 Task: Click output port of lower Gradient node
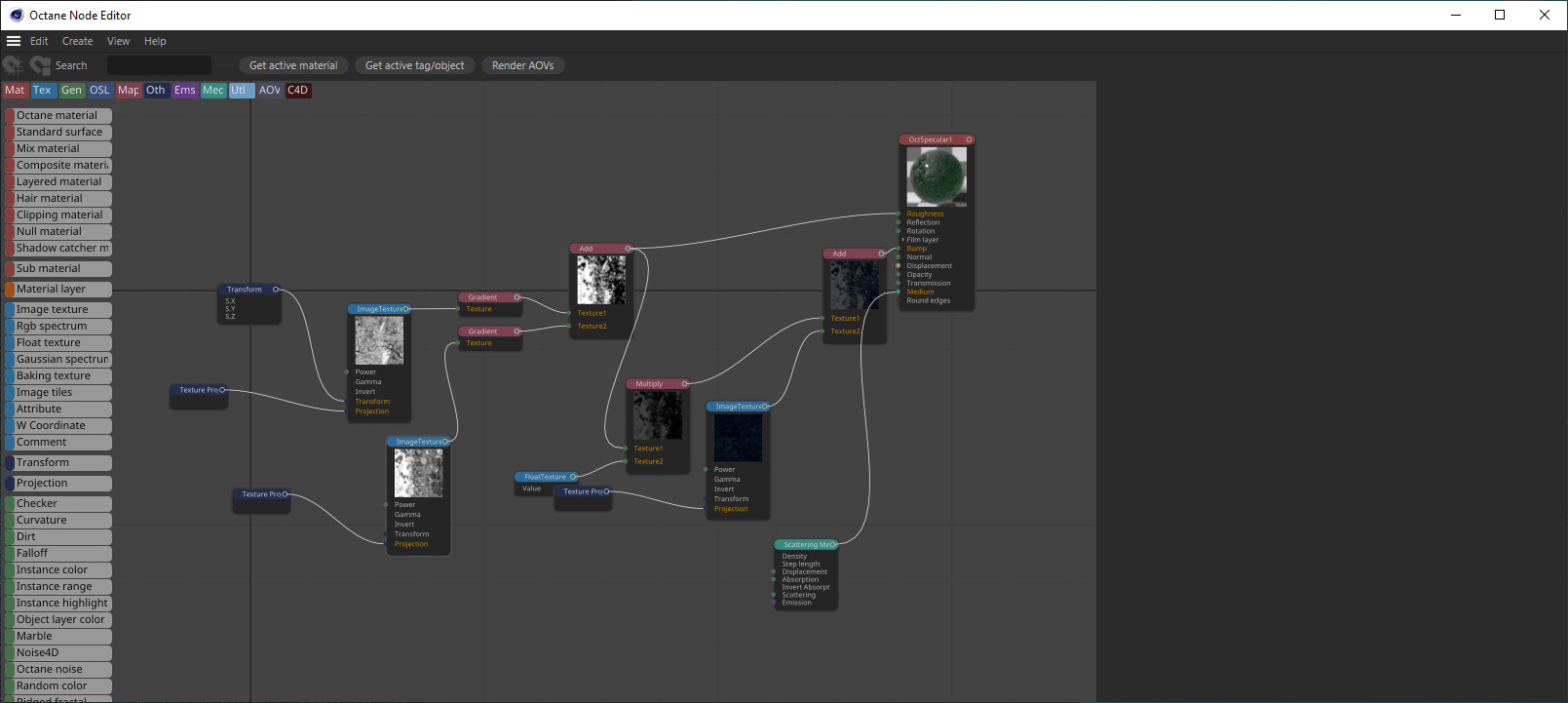pyautogui.click(x=516, y=332)
